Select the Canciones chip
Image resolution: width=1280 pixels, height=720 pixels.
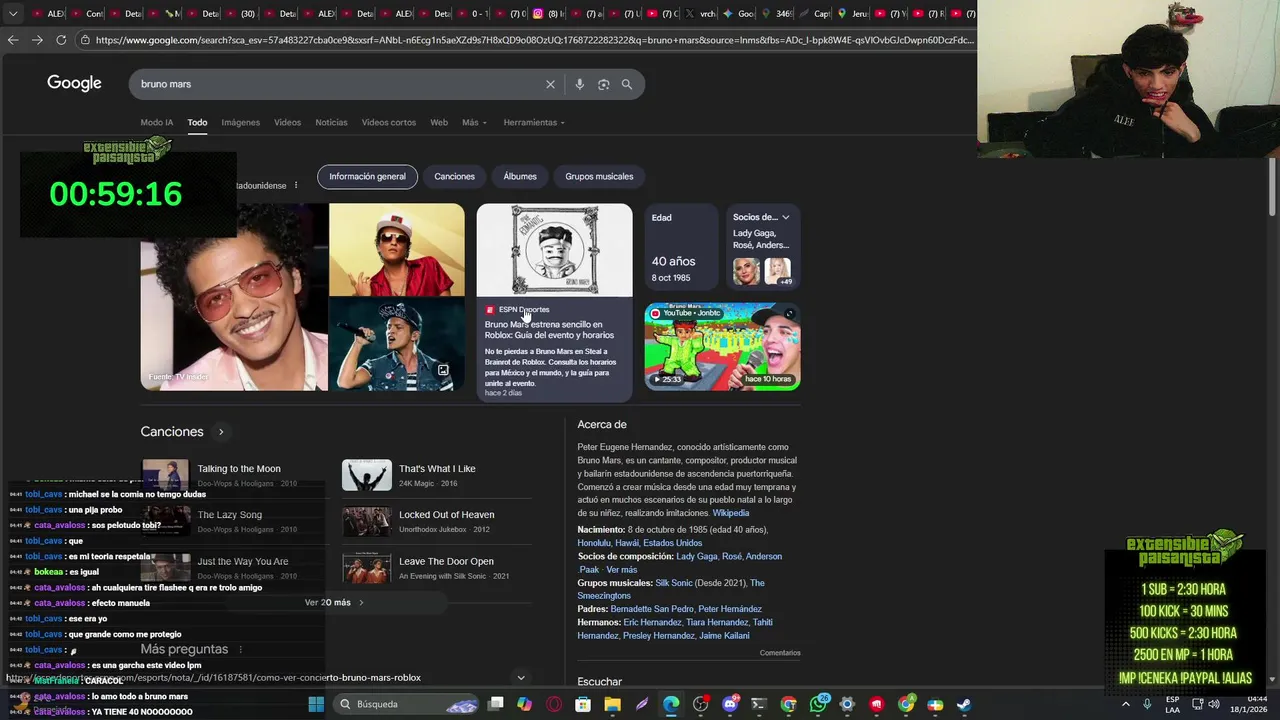pyautogui.click(x=454, y=177)
